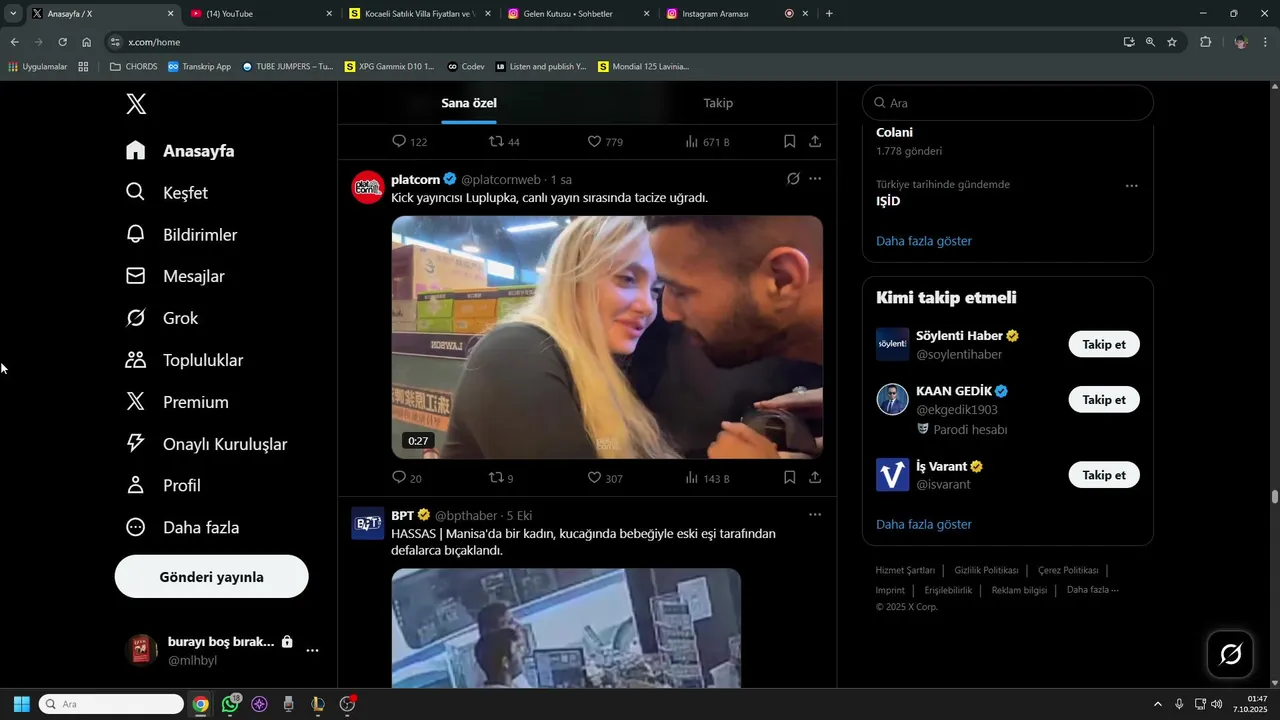
Task: Open Hizmet Şartları link
Action: click(x=905, y=570)
